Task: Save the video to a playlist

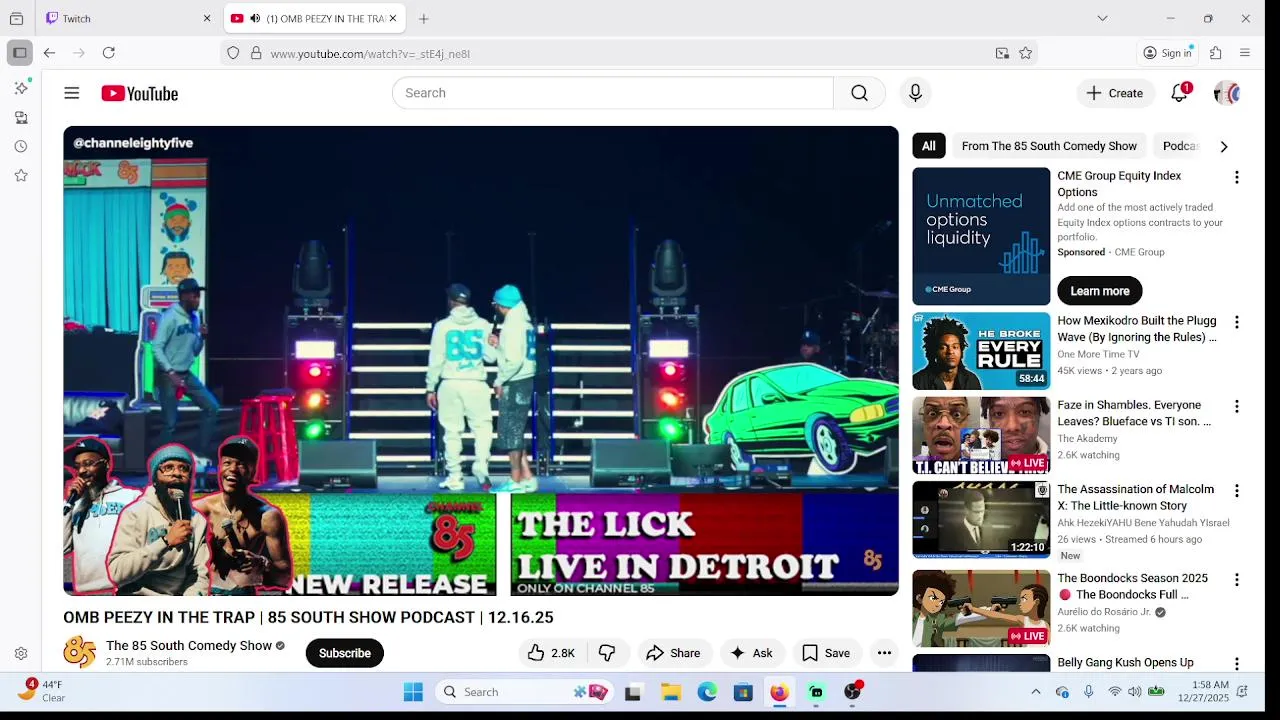Action: click(x=827, y=653)
